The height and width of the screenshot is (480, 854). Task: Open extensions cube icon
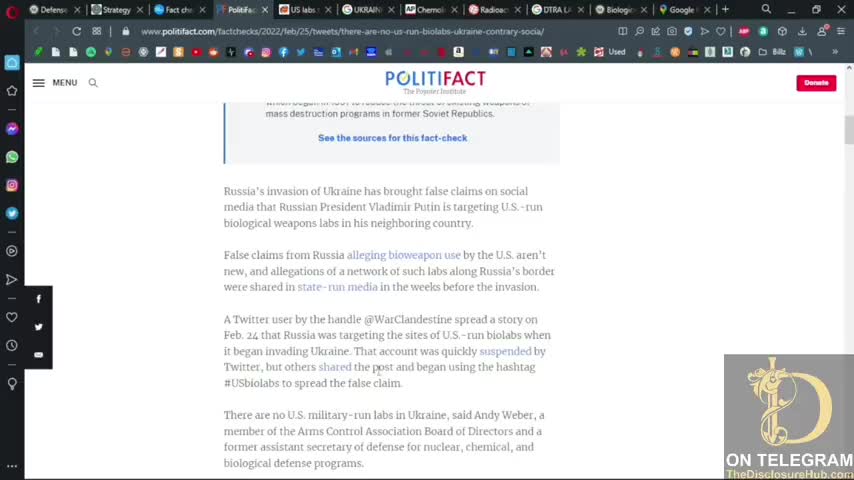(x=782, y=32)
